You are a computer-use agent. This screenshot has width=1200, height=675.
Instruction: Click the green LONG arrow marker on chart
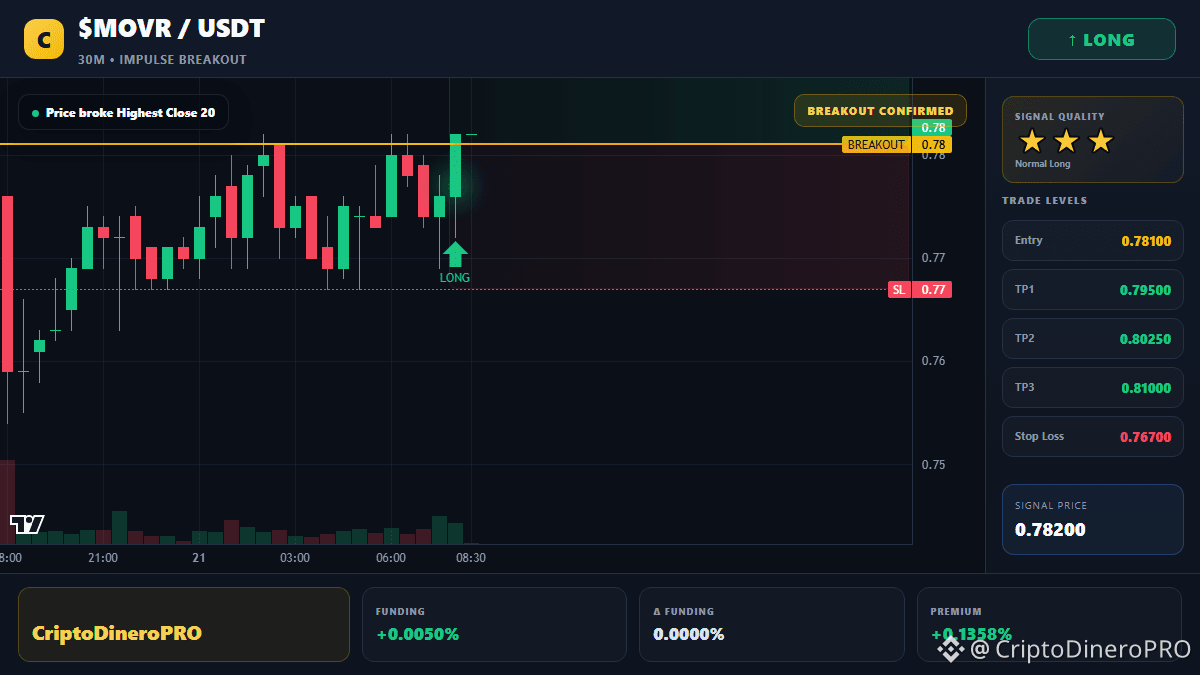tap(455, 253)
